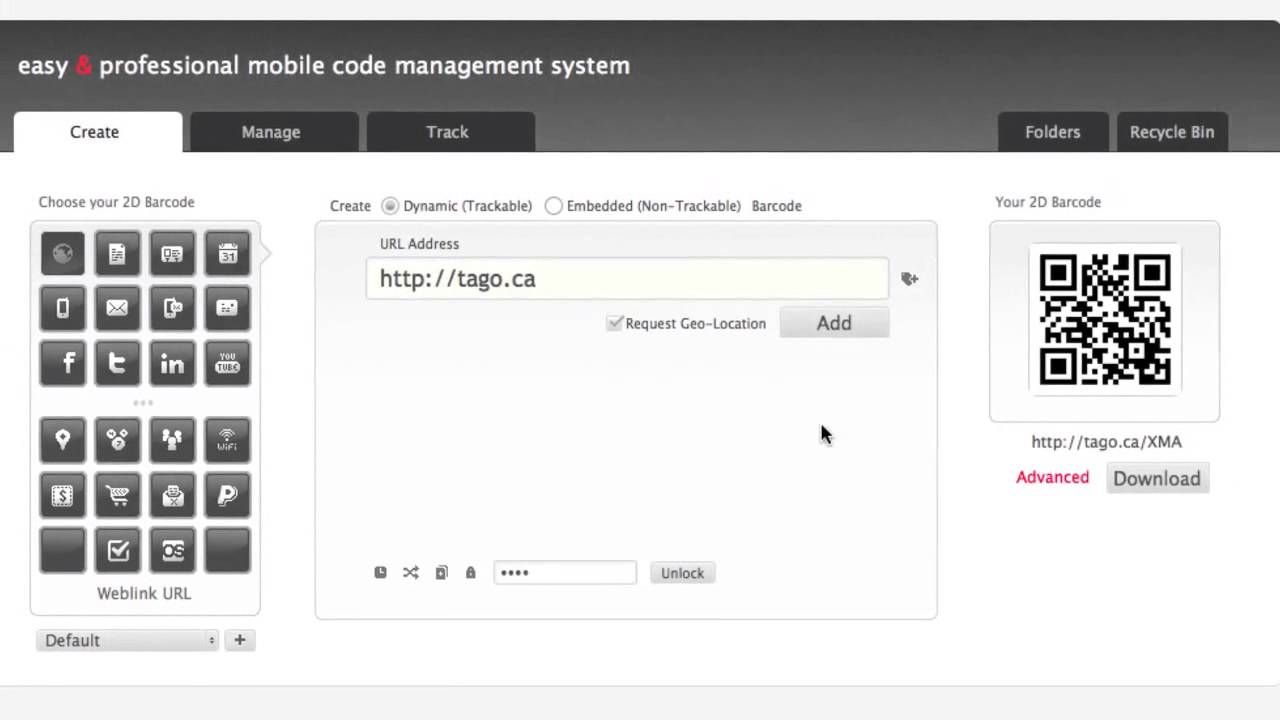Select the mobile phone barcode type

(x=63, y=308)
